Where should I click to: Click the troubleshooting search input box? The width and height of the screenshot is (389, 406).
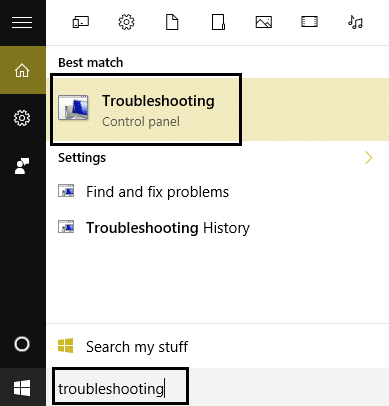(120, 387)
